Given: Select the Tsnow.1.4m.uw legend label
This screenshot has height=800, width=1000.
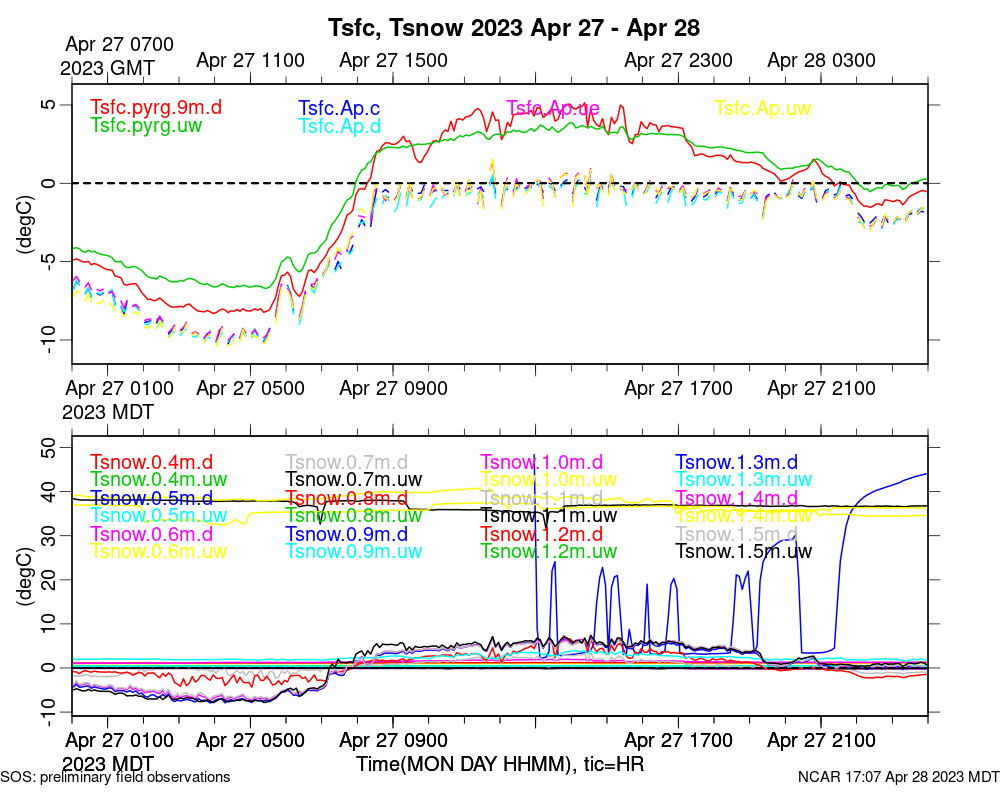Looking at the screenshot, I should click(744, 515).
